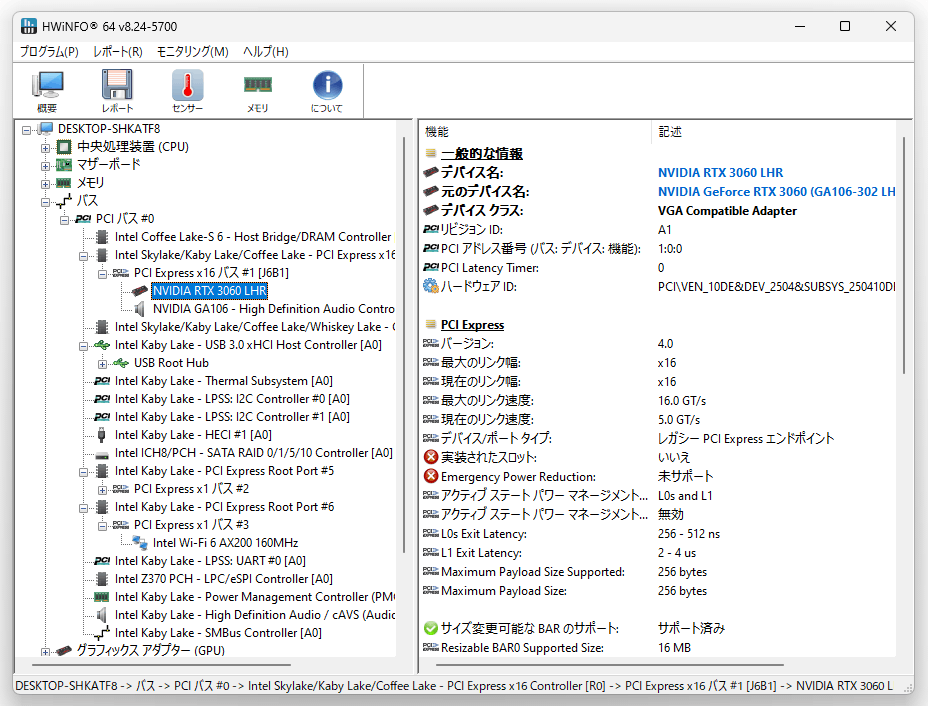The image size is (928, 706).
Task: Click the details panel vertical scrollbar
Action: tap(904, 255)
